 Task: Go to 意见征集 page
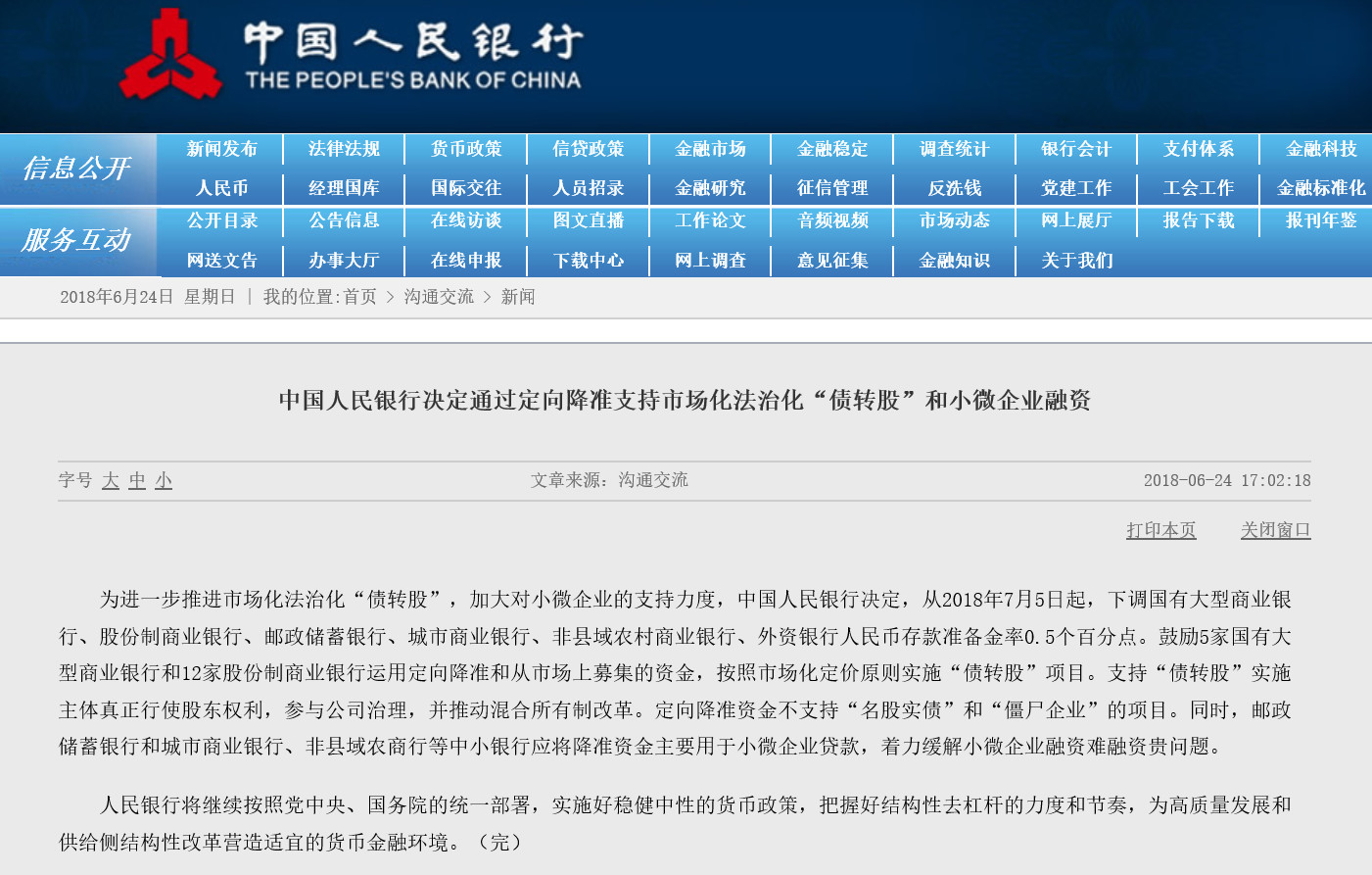(832, 261)
